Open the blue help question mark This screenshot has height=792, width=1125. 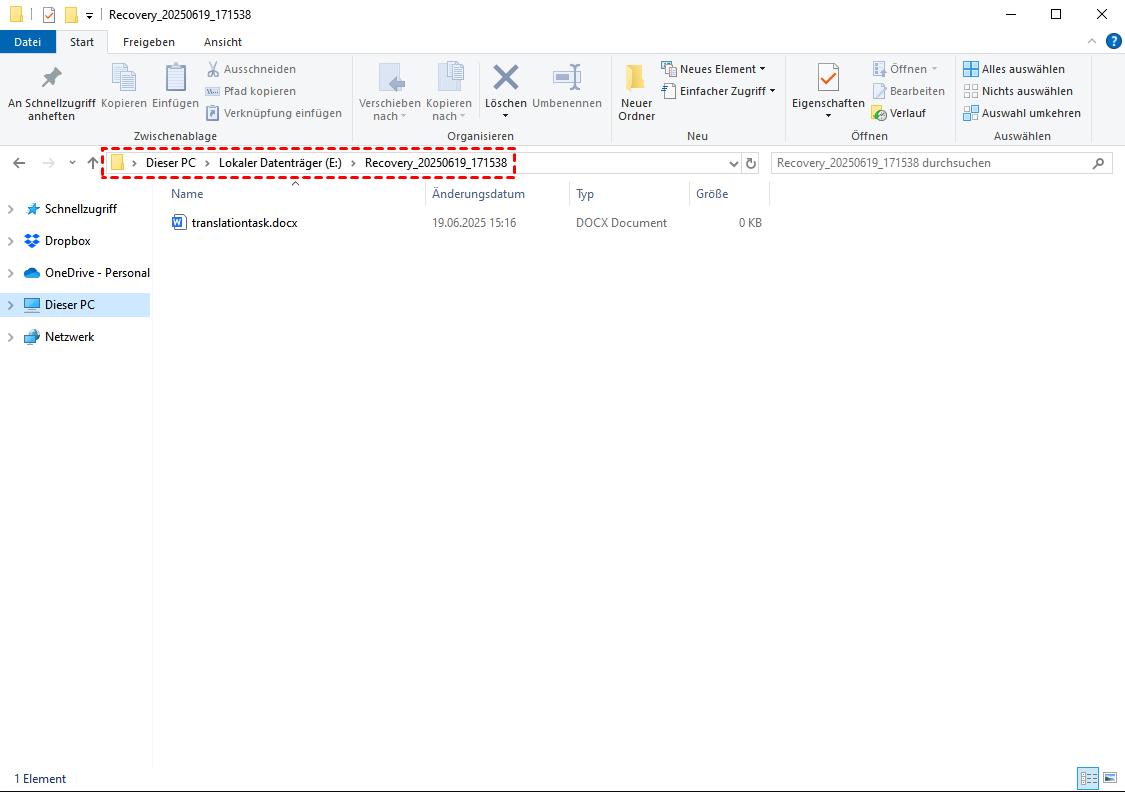[x=1114, y=42]
